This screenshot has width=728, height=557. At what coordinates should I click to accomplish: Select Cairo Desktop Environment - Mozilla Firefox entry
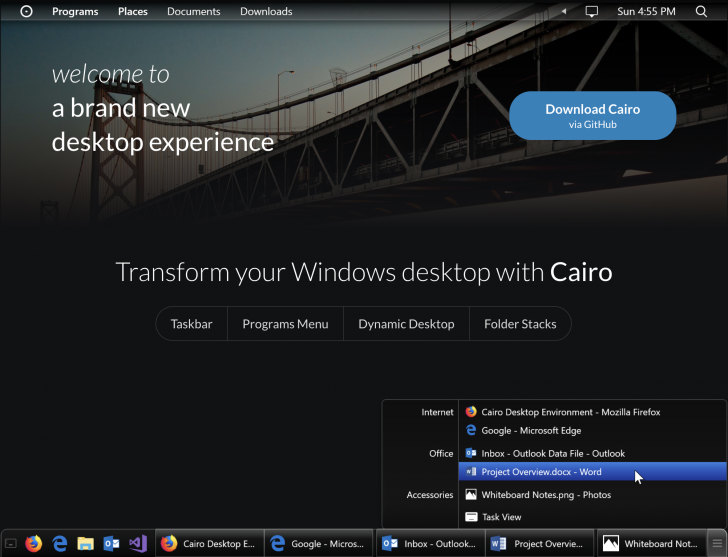point(592,412)
